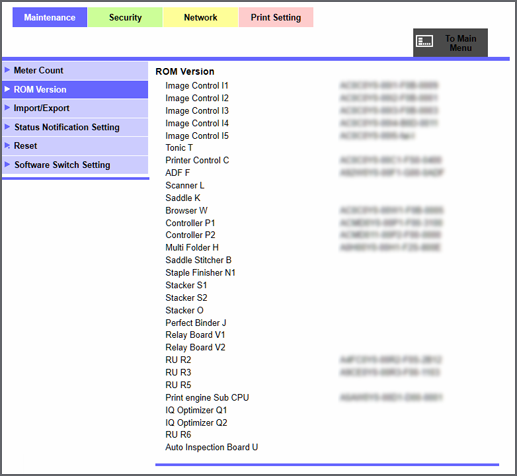This screenshot has width=517, height=476.
Task: Click the arrow beside Software Switch Setting
Action: click(7, 164)
